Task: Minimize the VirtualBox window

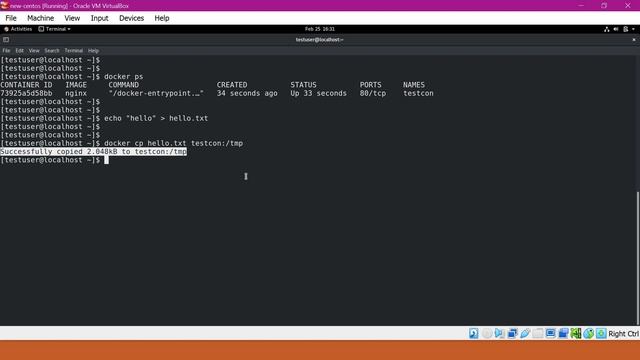Action: click(x=581, y=5)
